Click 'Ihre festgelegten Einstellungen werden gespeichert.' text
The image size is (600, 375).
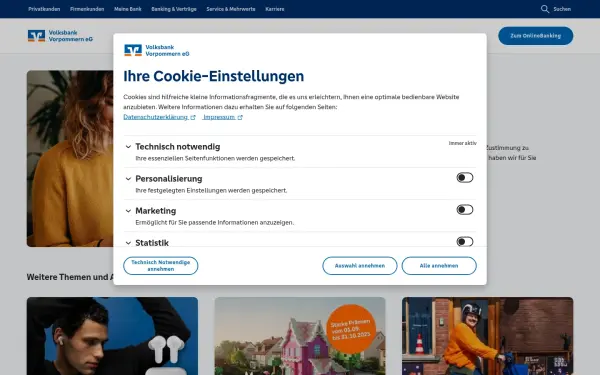211,191
